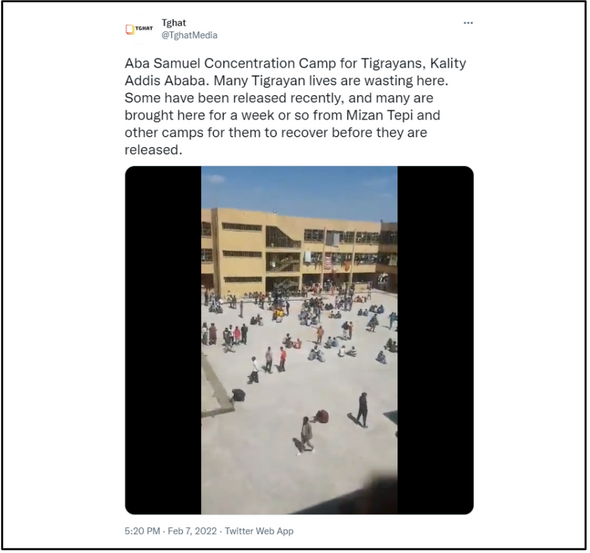This screenshot has height=553, width=590.
Task: Click the 5:20 PM timestamp
Action: click(142, 531)
